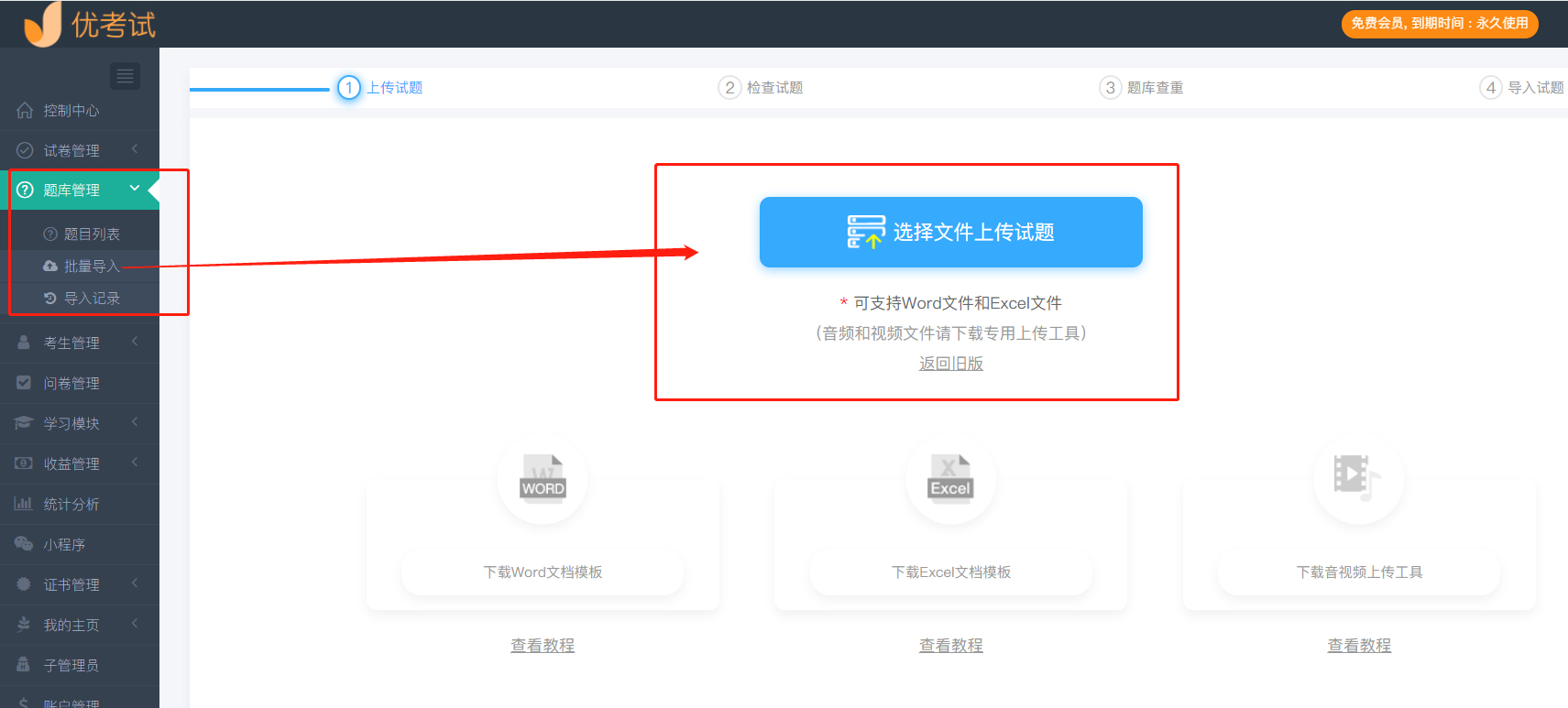Open 查看教程 link under Excel template
1568x708 pixels.
click(950, 646)
